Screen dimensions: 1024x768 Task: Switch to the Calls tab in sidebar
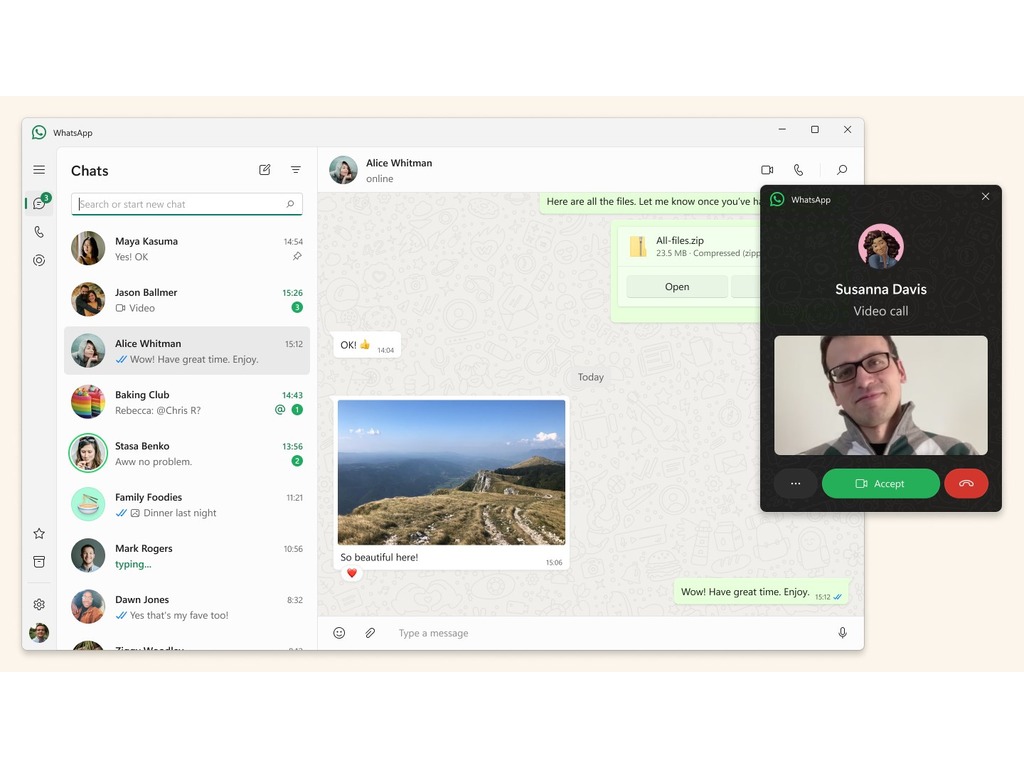click(39, 232)
